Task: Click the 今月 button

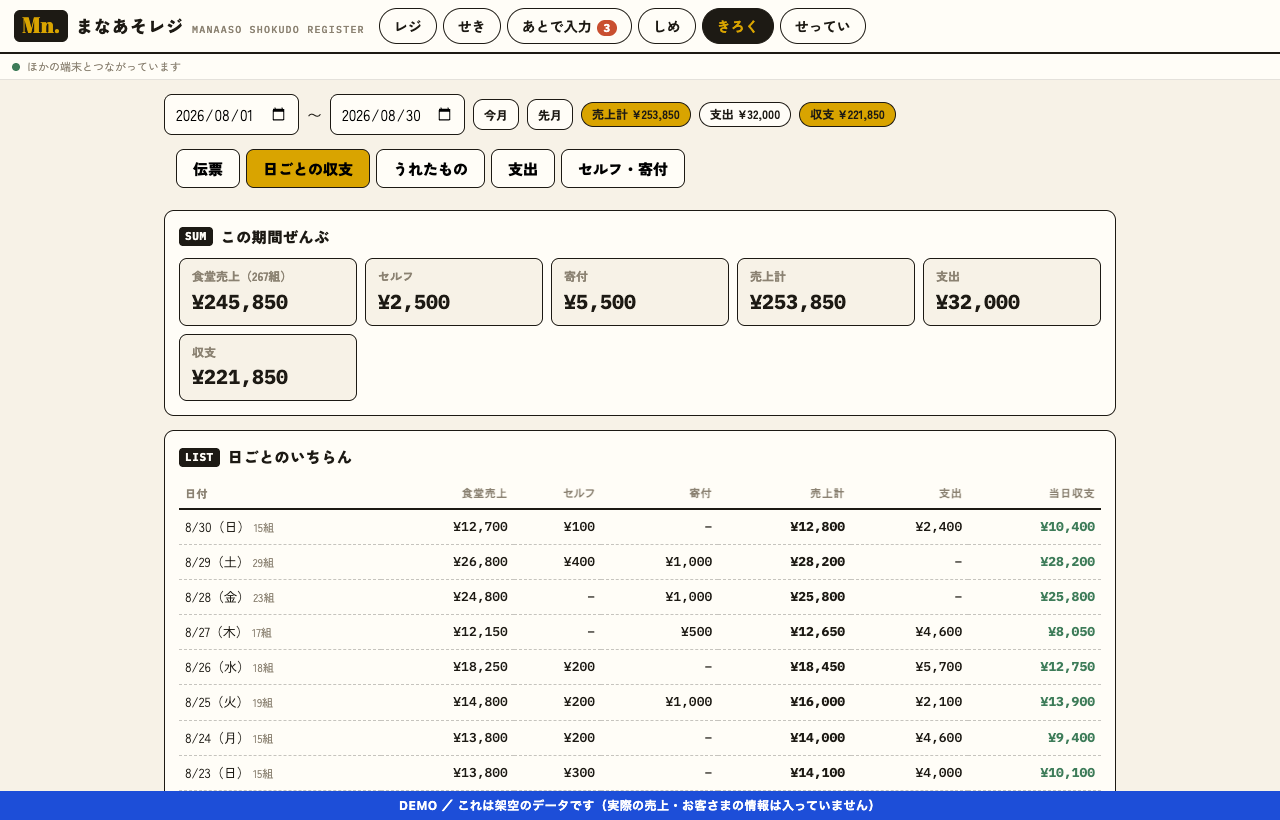Action: click(x=496, y=115)
